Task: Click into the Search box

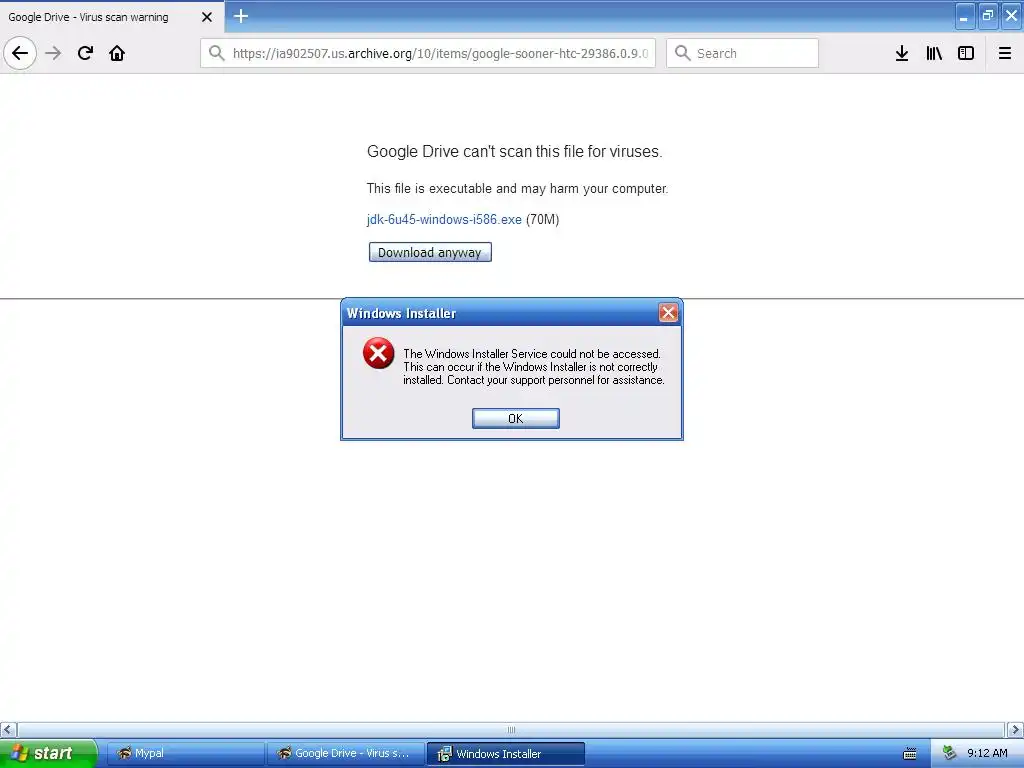Action: pyautogui.click(x=743, y=53)
